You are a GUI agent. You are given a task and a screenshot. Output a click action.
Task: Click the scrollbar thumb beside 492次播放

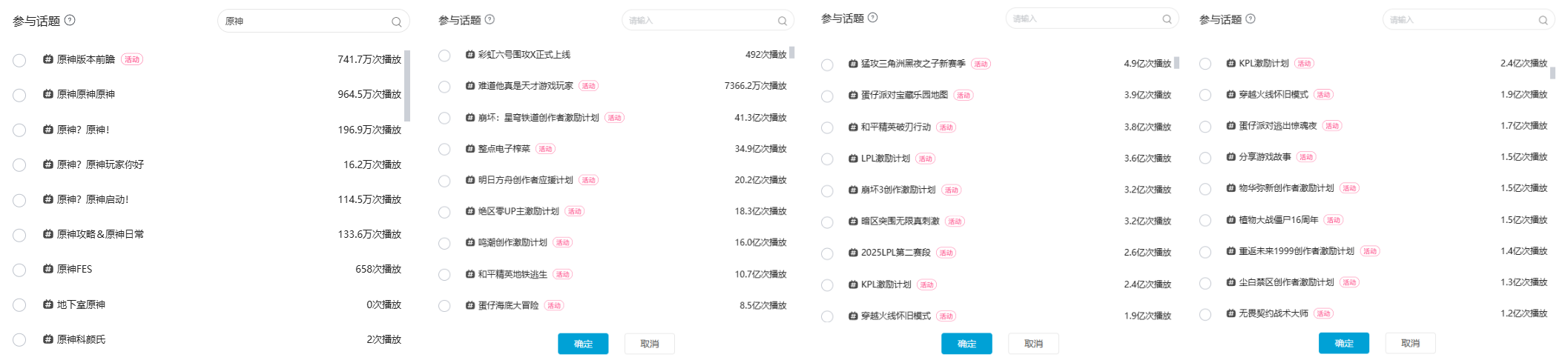point(792,53)
